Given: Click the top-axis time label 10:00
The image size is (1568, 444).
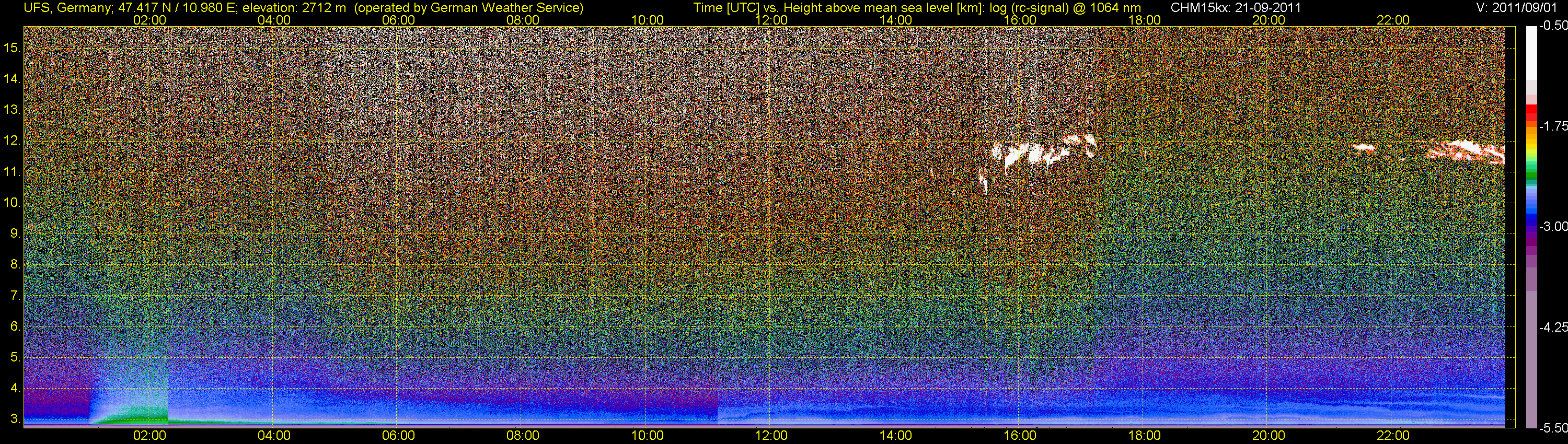Looking at the screenshot, I should click(647, 20).
